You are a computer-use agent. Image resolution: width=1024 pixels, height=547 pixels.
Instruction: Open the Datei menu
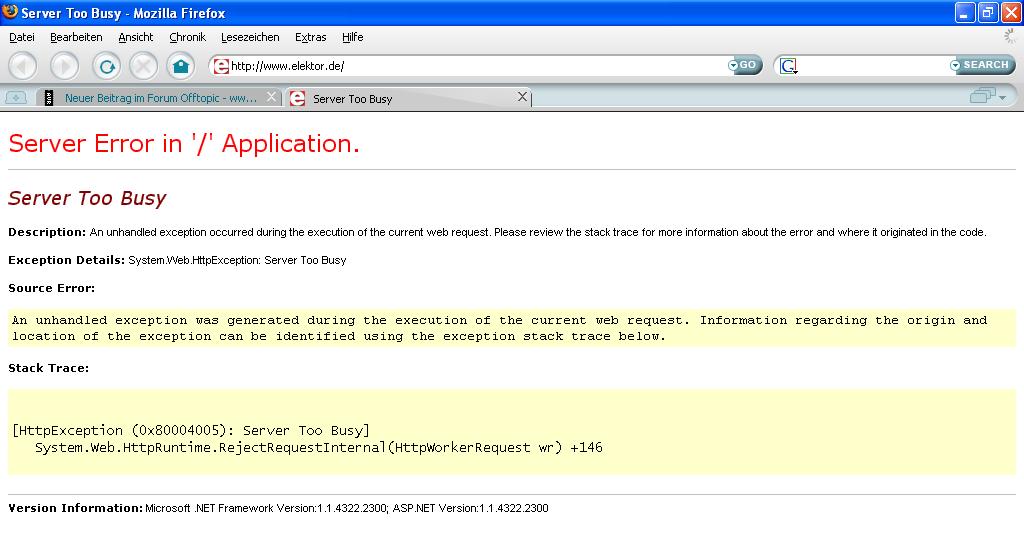coord(22,37)
